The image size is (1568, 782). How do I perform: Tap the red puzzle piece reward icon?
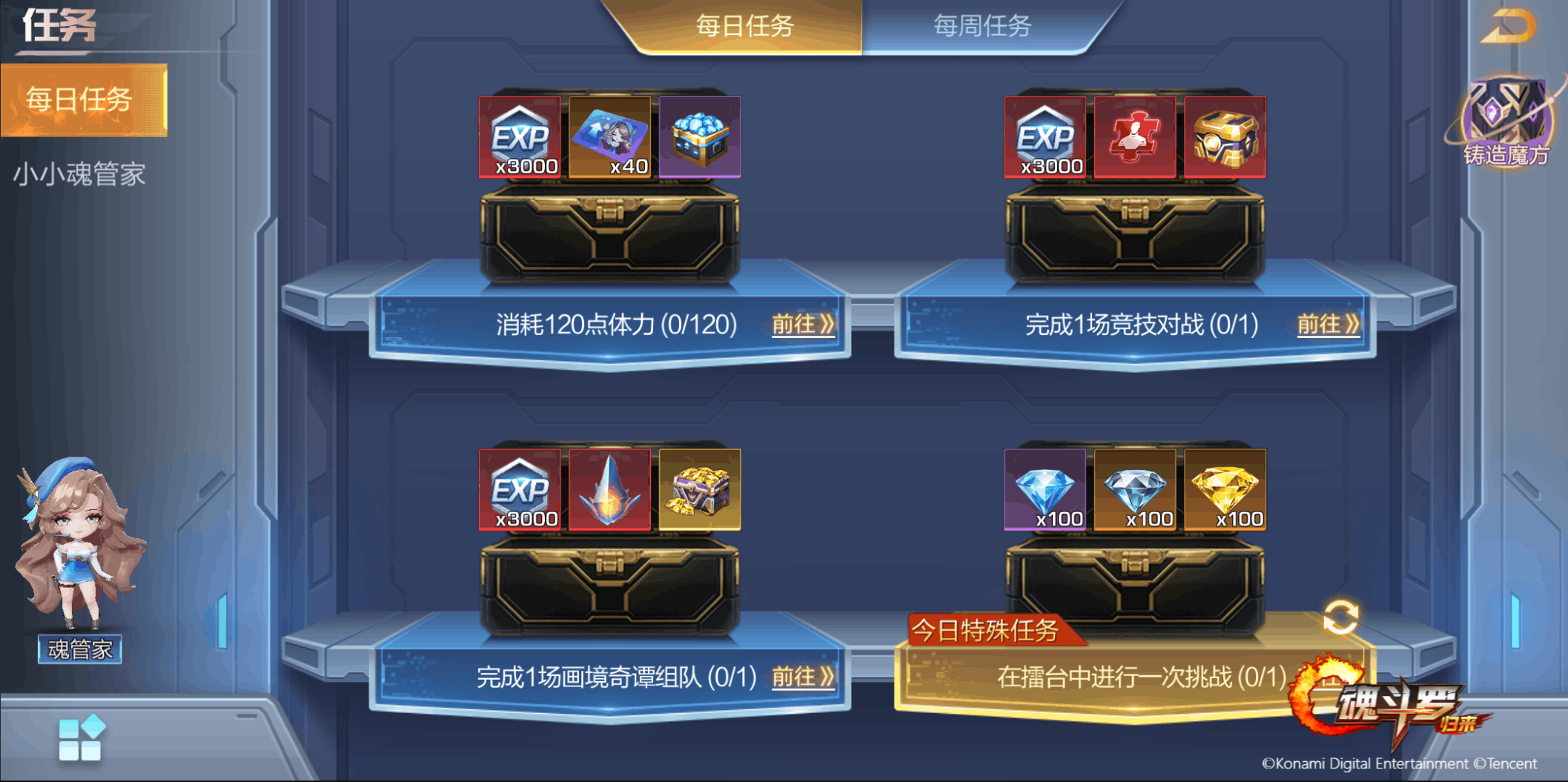pos(1134,137)
